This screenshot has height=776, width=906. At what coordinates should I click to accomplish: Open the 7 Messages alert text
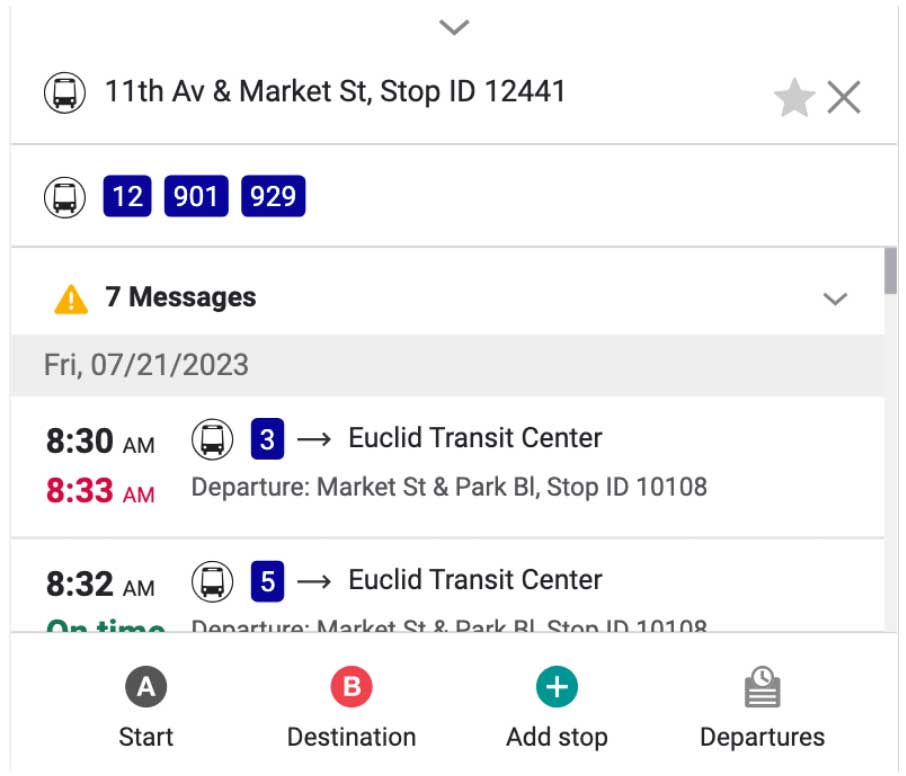(x=180, y=297)
